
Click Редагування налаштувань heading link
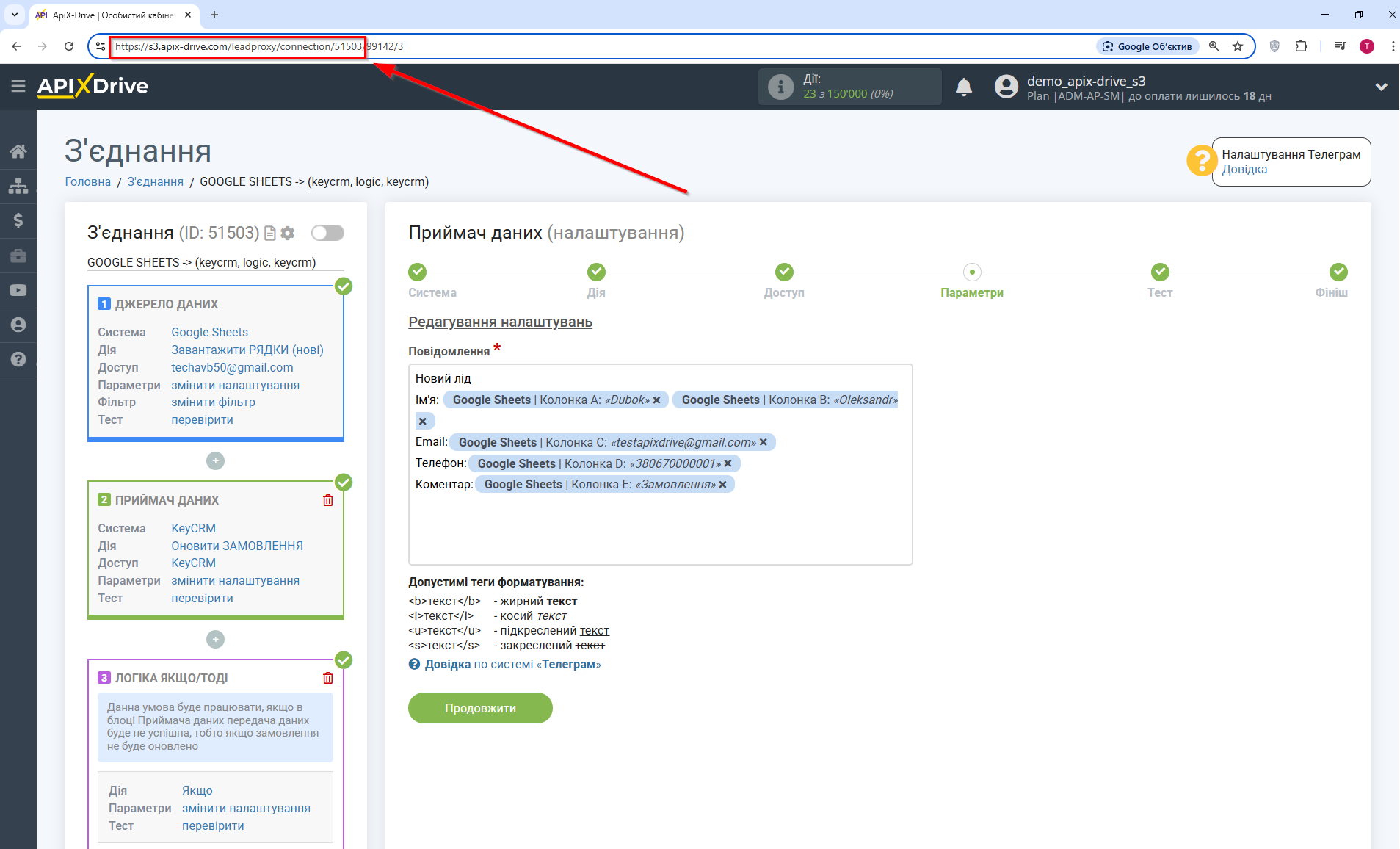tap(500, 322)
